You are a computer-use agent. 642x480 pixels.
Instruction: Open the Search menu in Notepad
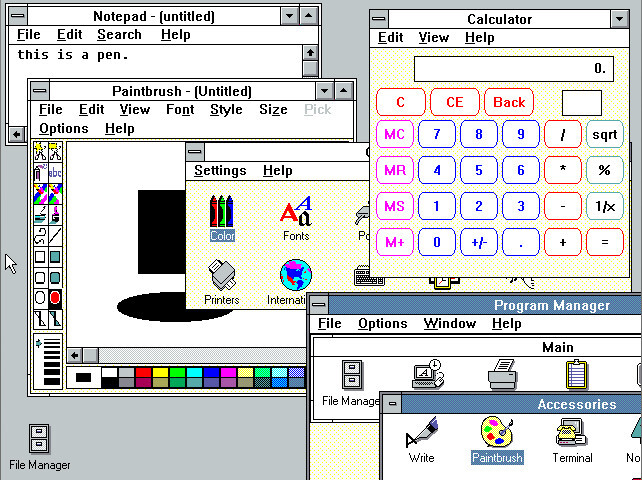(x=119, y=35)
